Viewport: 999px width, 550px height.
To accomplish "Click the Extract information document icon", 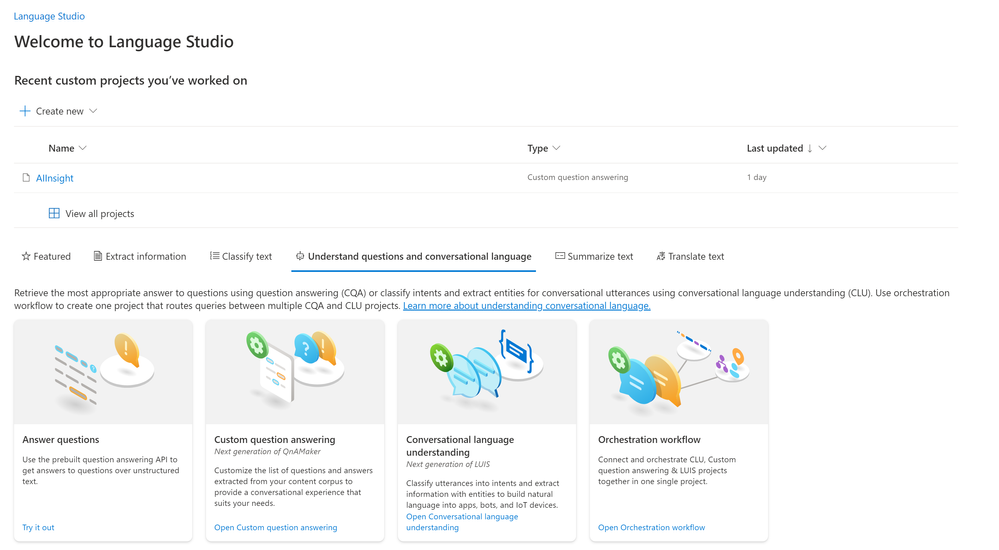I will tap(97, 256).
